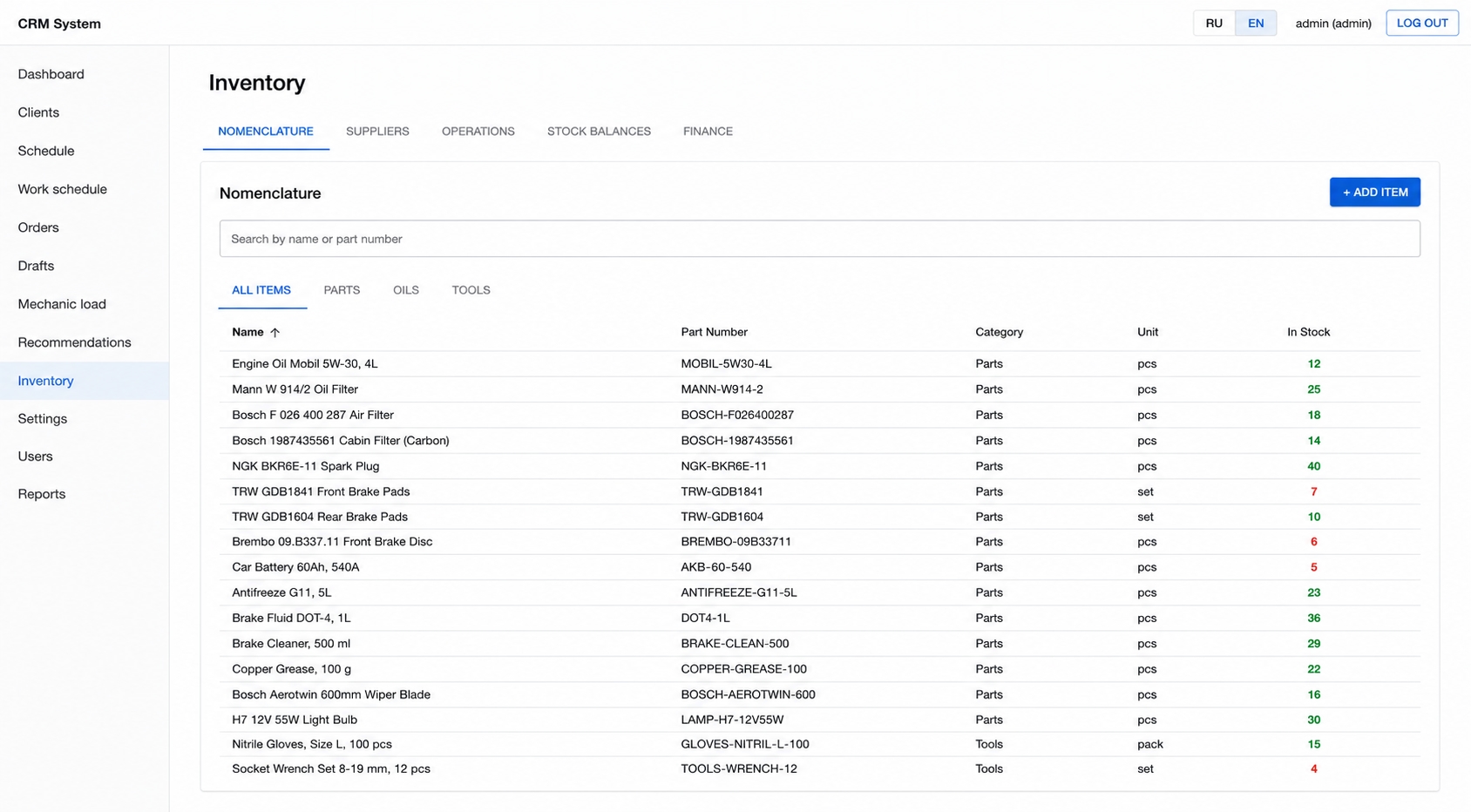Click part number LAMP-H7-12V55W

pyautogui.click(x=732, y=720)
